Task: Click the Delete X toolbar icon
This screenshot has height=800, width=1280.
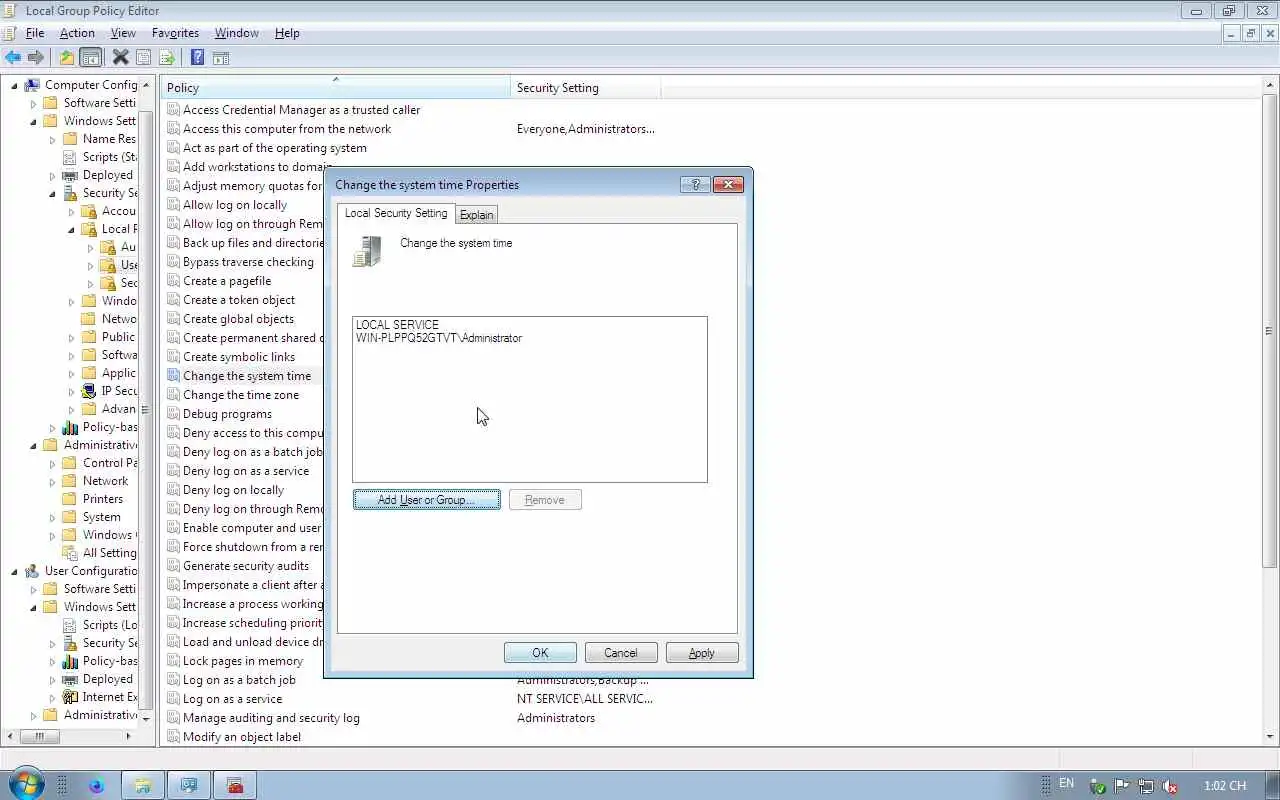Action: click(120, 58)
